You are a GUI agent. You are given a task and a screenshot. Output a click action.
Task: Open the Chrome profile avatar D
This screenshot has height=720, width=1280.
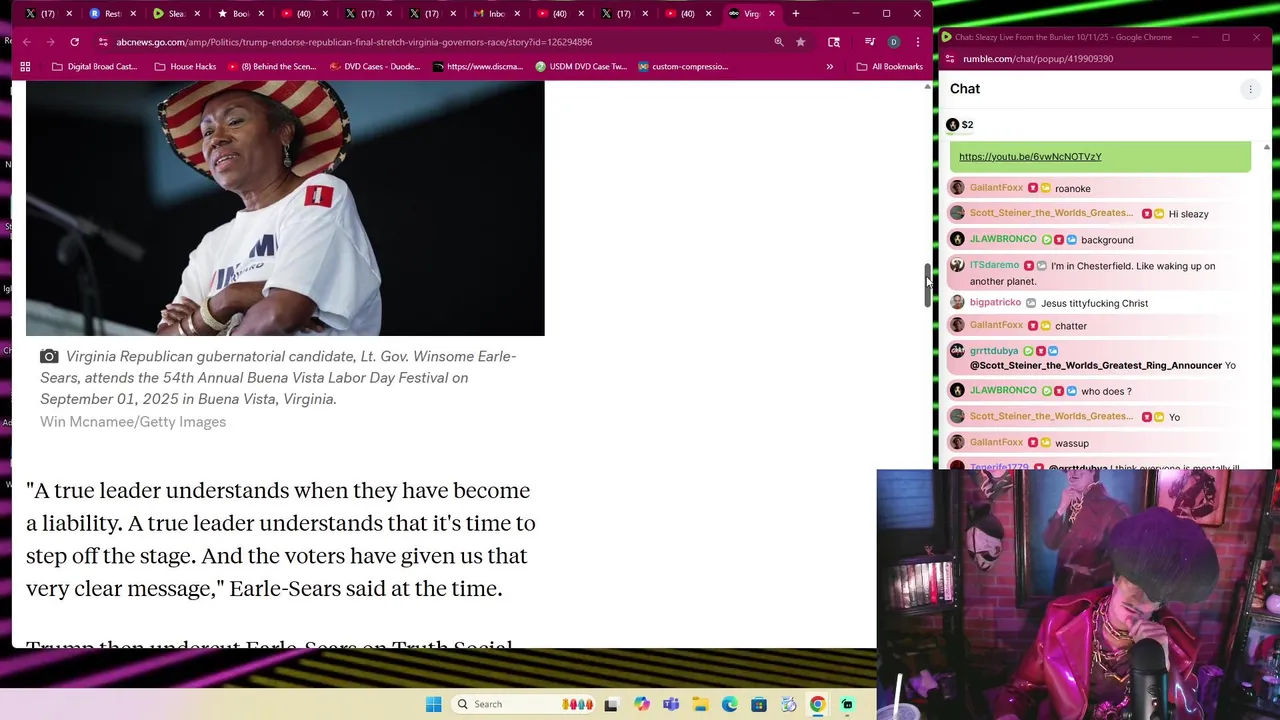pyautogui.click(x=894, y=42)
